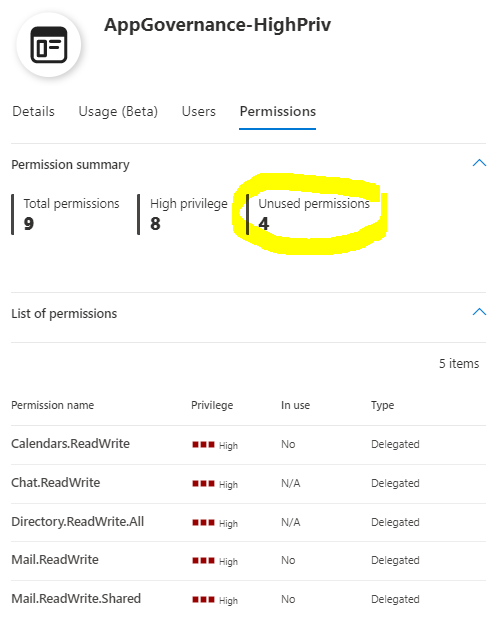Click the High privilege count 8
Screen dimensions: 492x617
(x=155, y=224)
